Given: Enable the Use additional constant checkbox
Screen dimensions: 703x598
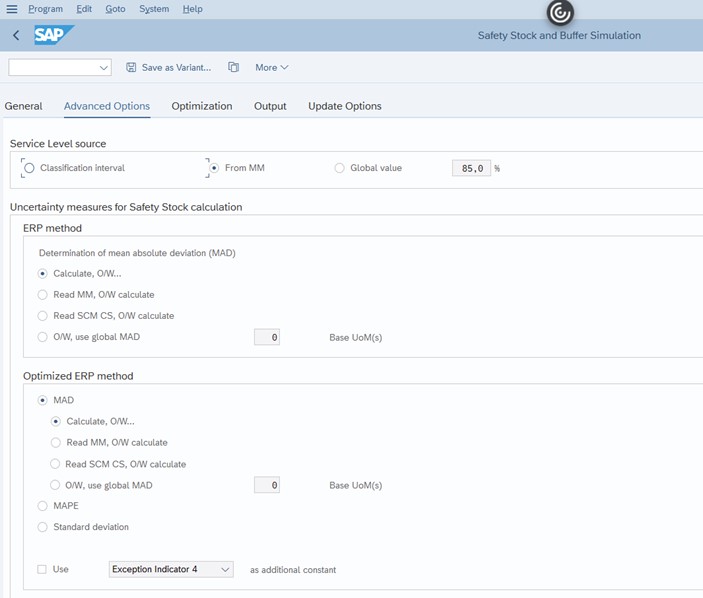Looking at the screenshot, I should pyautogui.click(x=42, y=569).
